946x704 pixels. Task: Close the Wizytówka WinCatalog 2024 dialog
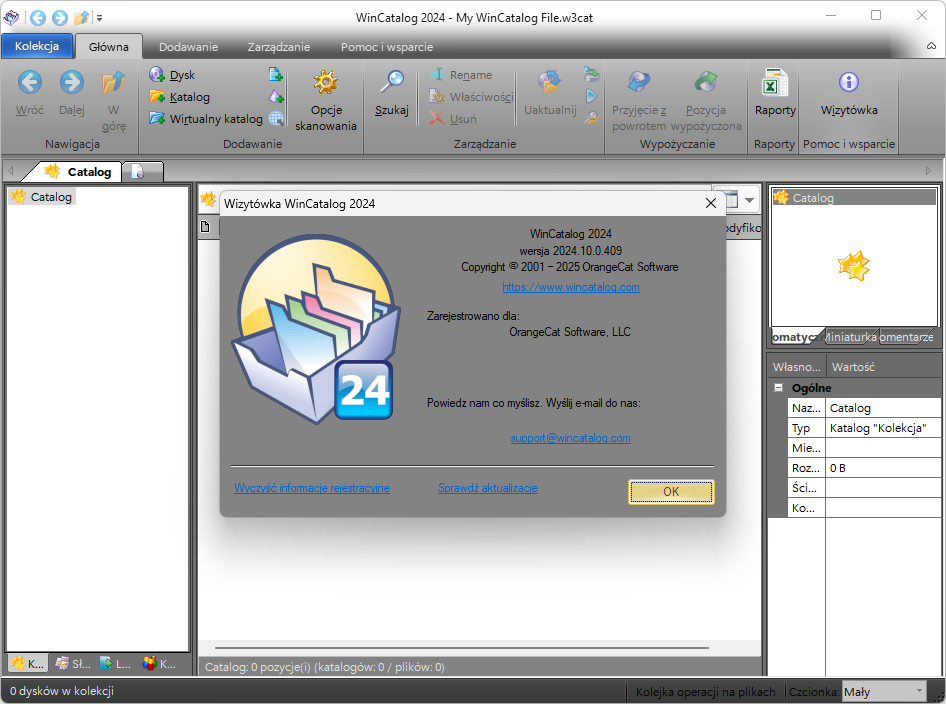point(711,203)
